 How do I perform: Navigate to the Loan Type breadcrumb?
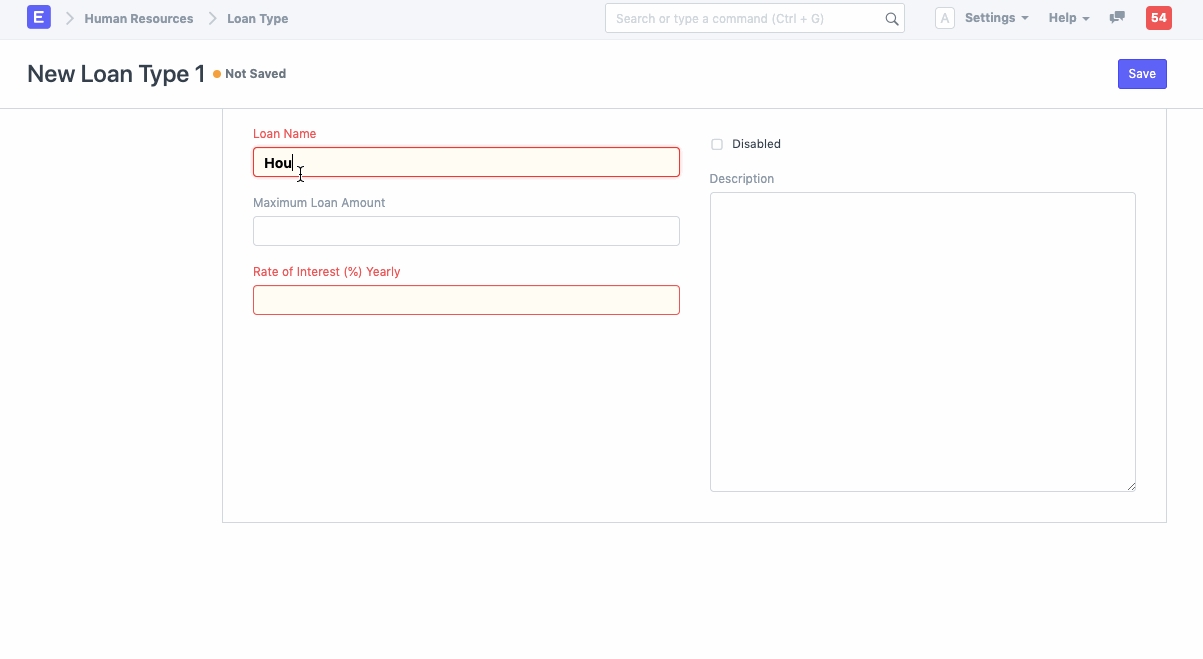click(257, 19)
